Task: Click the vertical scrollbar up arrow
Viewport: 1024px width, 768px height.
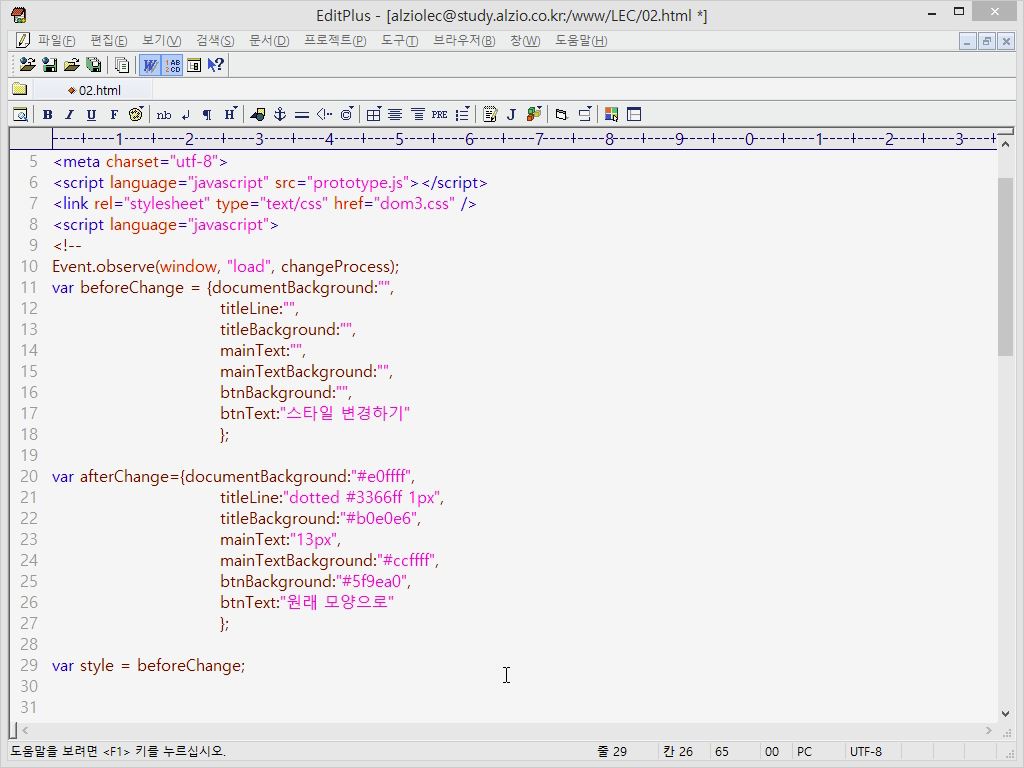Action: [x=1005, y=143]
